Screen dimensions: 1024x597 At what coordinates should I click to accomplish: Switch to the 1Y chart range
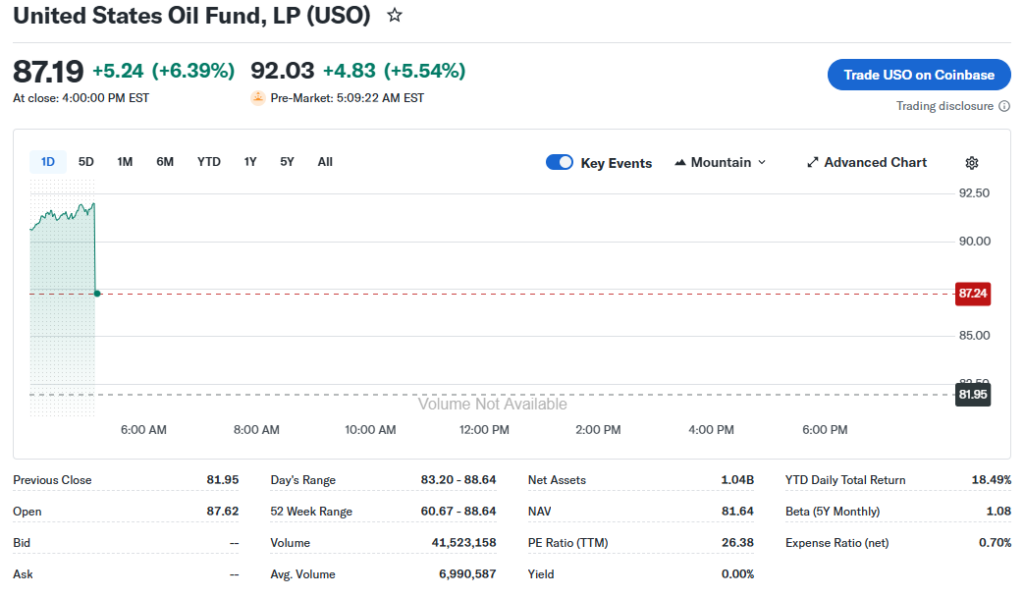coord(250,162)
